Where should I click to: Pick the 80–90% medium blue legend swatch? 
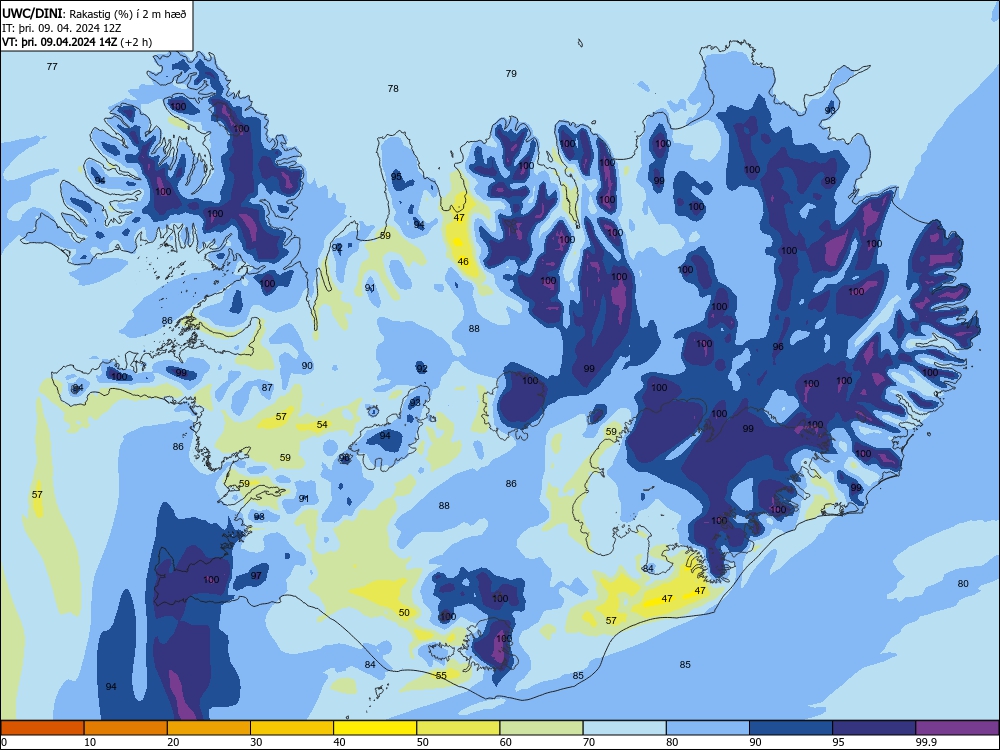708,728
